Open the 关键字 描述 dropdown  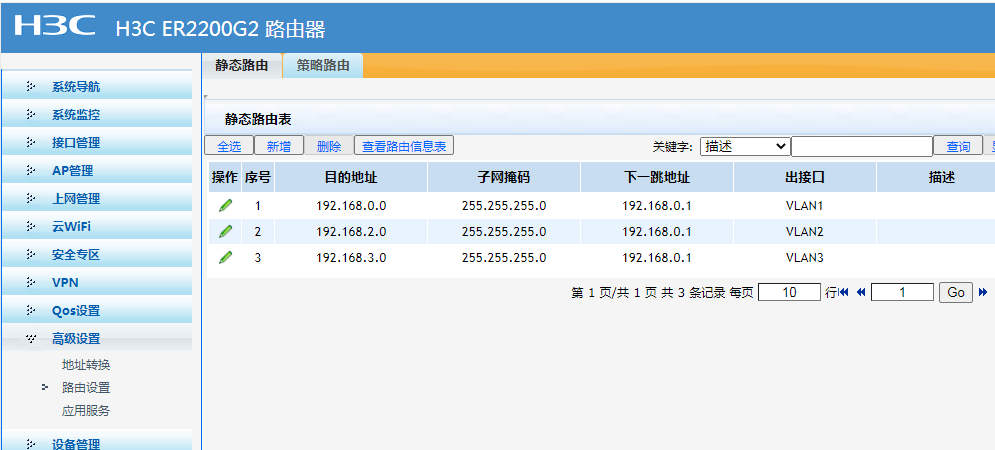[x=745, y=147]
